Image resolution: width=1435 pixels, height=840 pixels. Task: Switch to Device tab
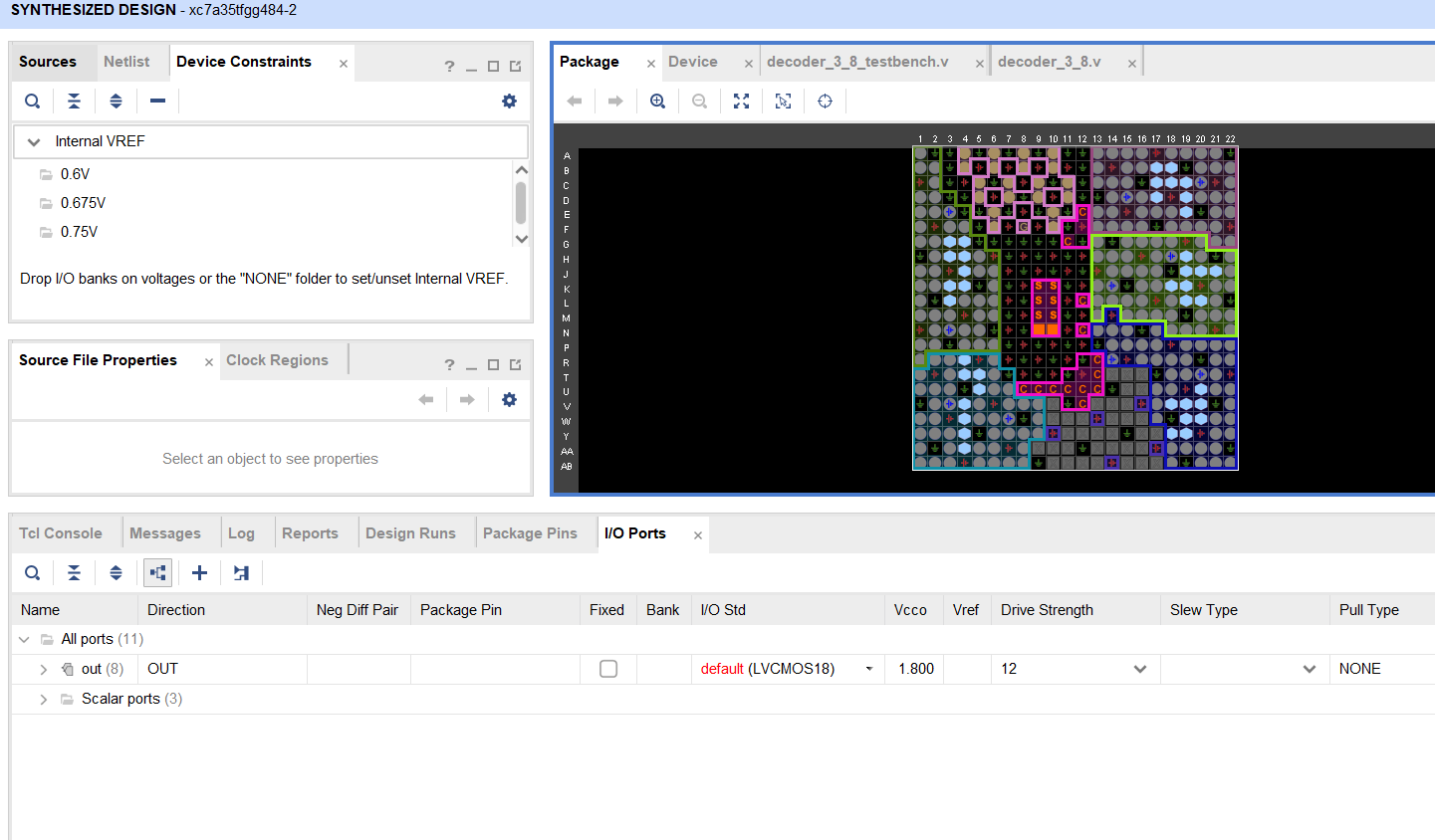[x=693, y=62]
